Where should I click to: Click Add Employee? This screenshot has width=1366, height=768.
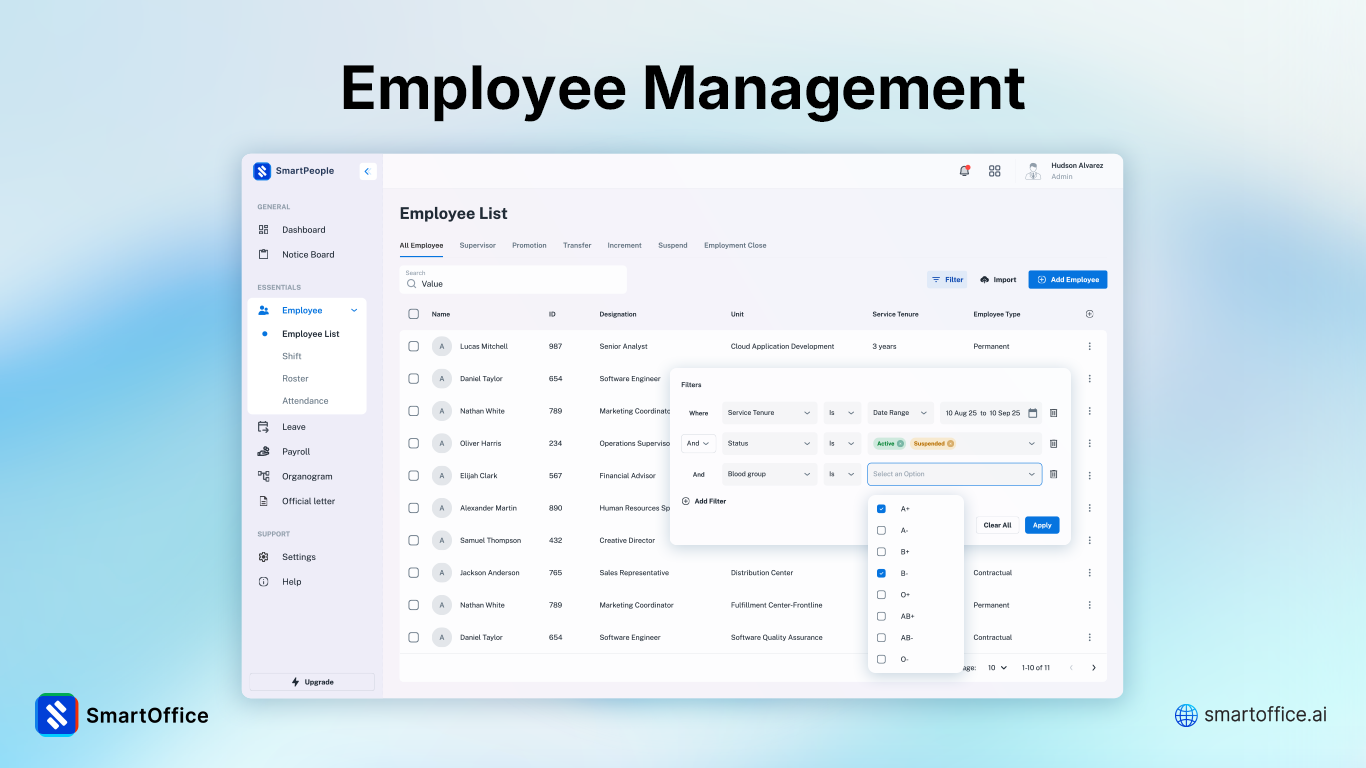[1067, 279]
